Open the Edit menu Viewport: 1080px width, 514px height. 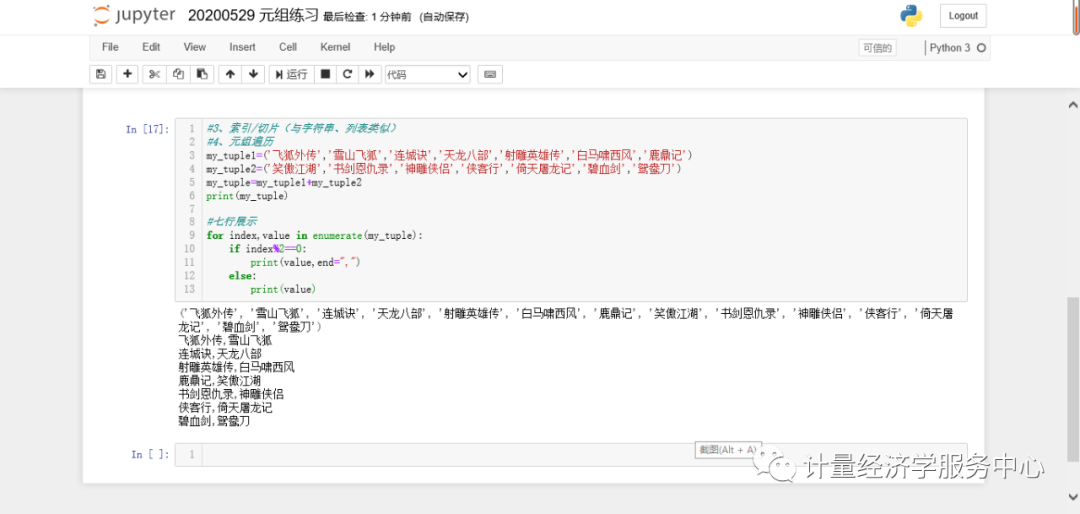point(151,47)
